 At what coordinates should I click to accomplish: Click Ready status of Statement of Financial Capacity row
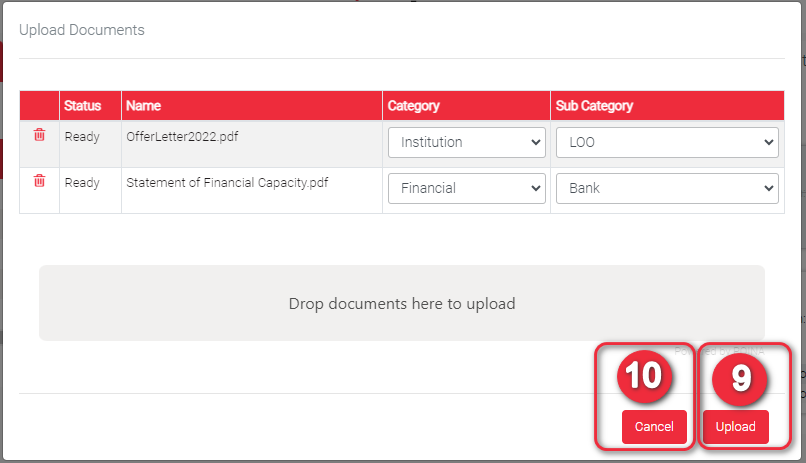pos(82,182)
